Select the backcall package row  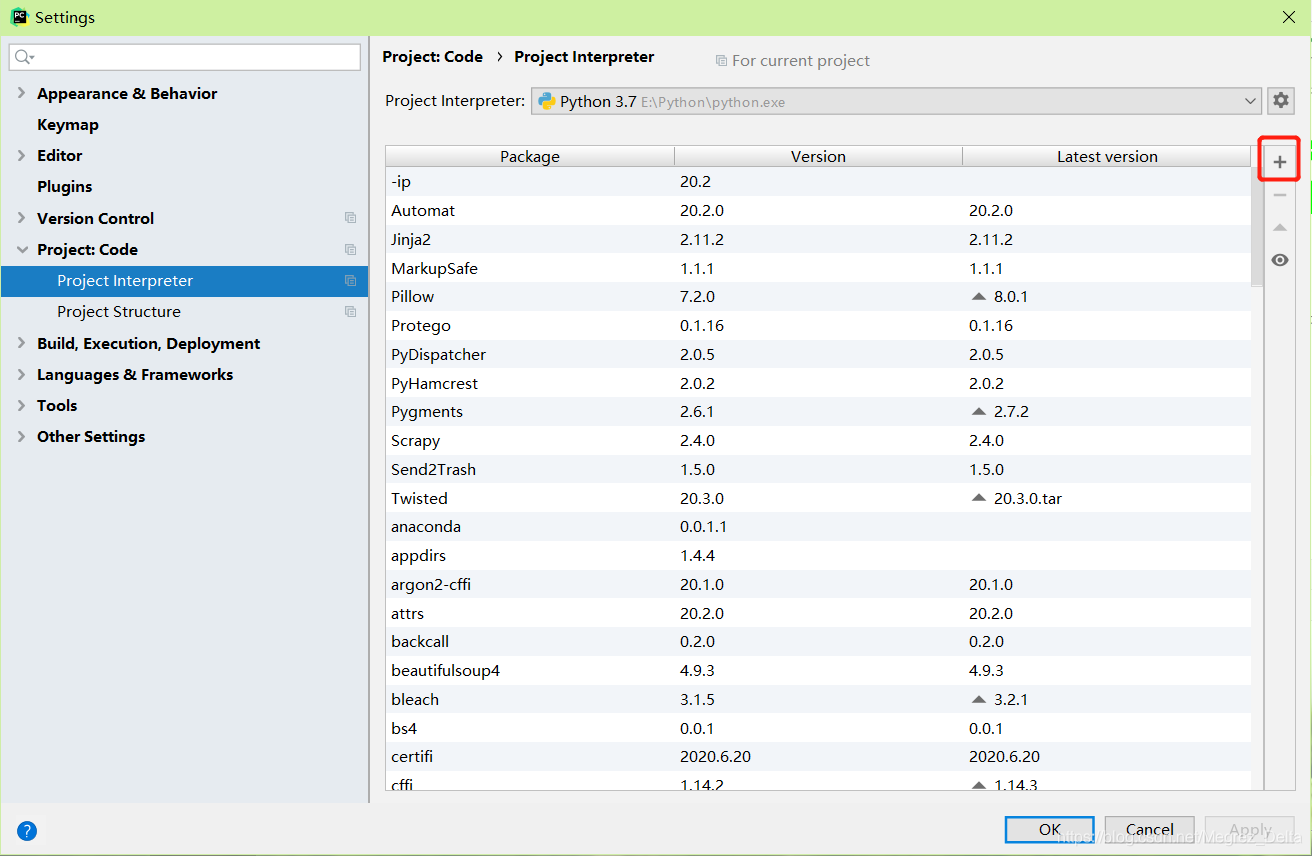(818, 642)
